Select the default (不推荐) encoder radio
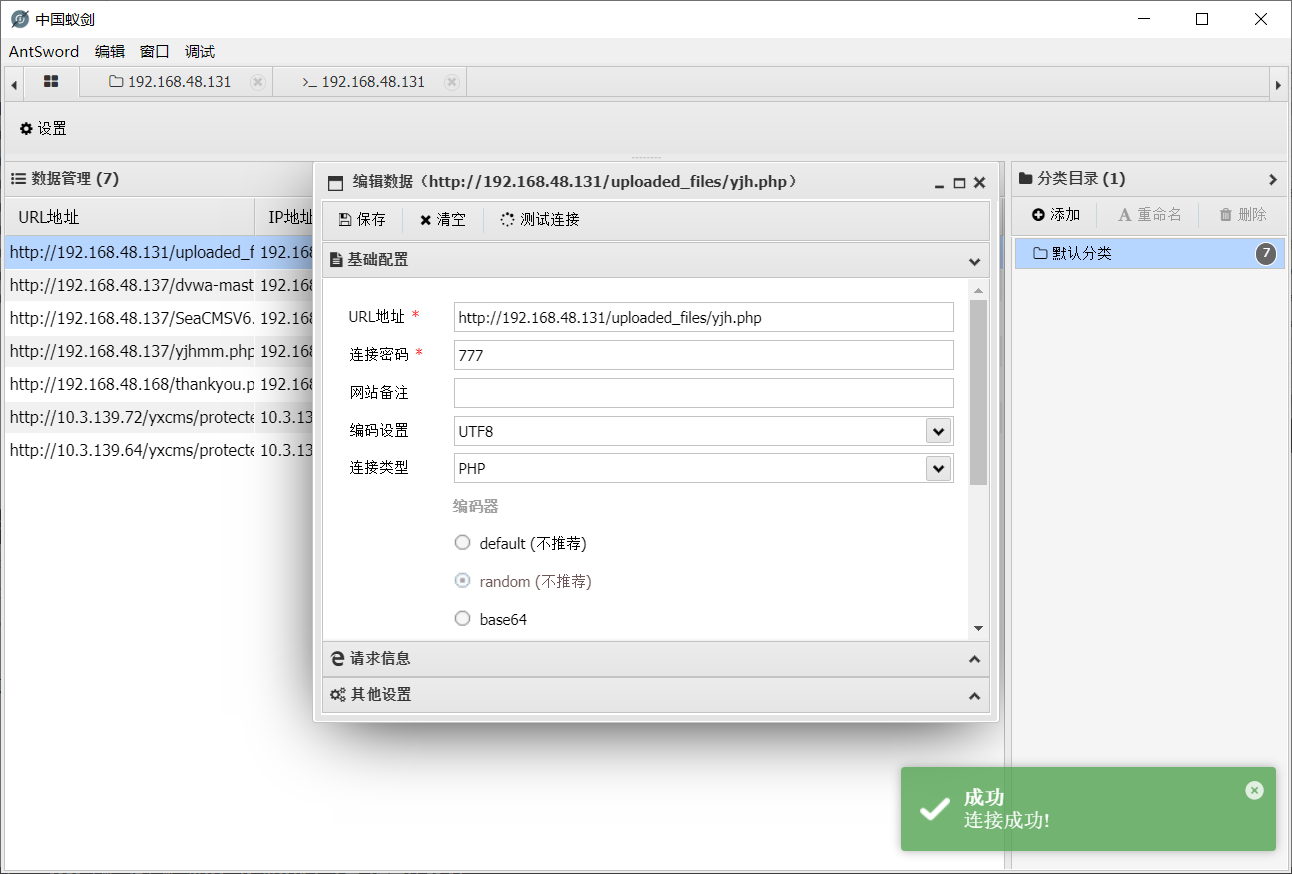Image resolution: width=1292 pixels, height=874 pixels. (462, 543)
